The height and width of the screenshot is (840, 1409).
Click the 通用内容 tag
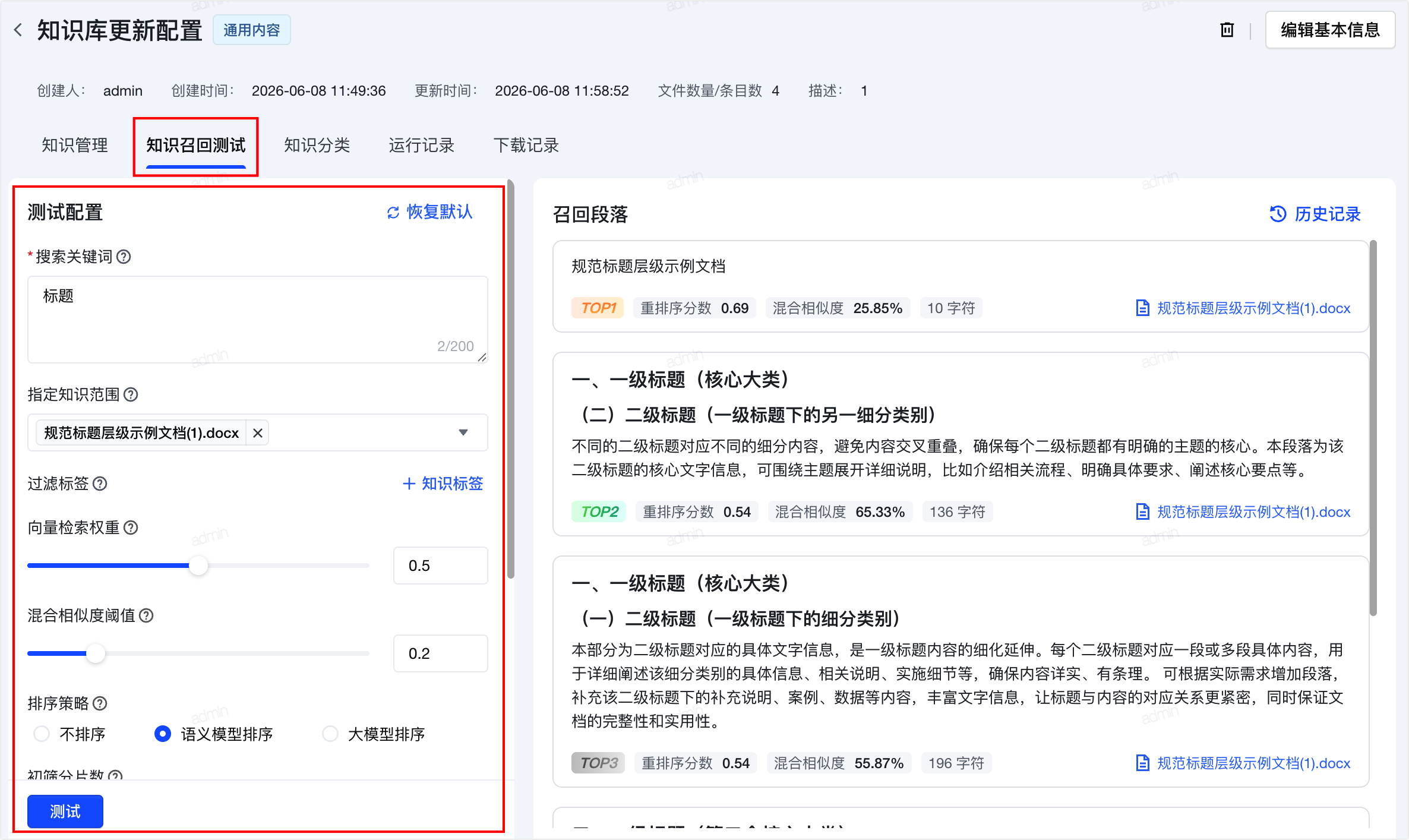pos(252,30)
